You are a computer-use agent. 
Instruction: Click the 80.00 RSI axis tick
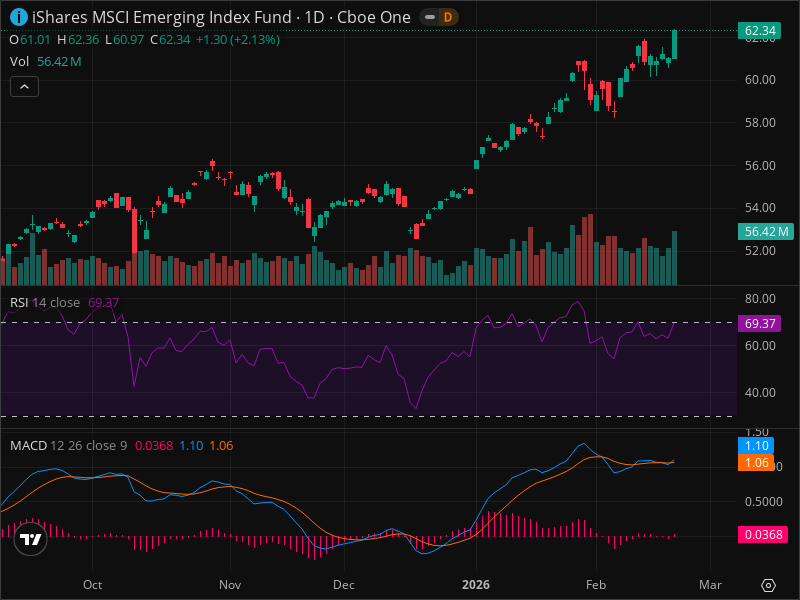point(760,298)
